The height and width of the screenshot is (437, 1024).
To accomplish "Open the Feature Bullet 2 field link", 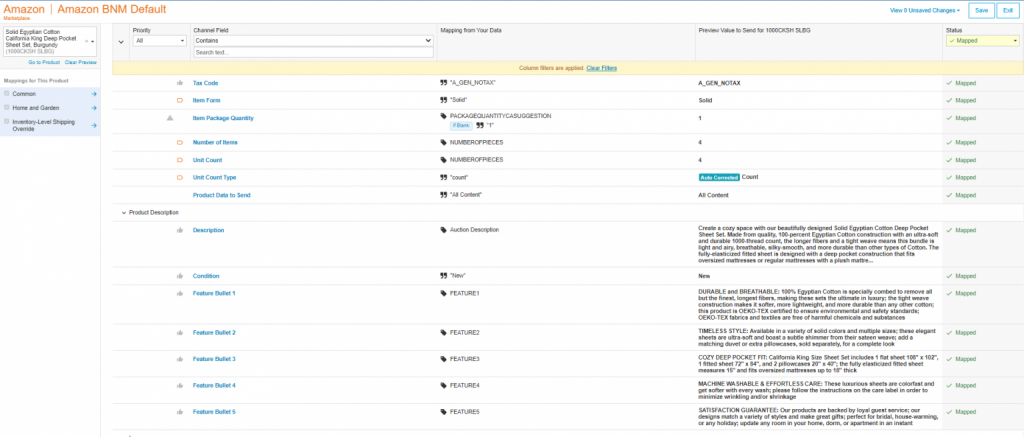I will click(x=214, y=332).
